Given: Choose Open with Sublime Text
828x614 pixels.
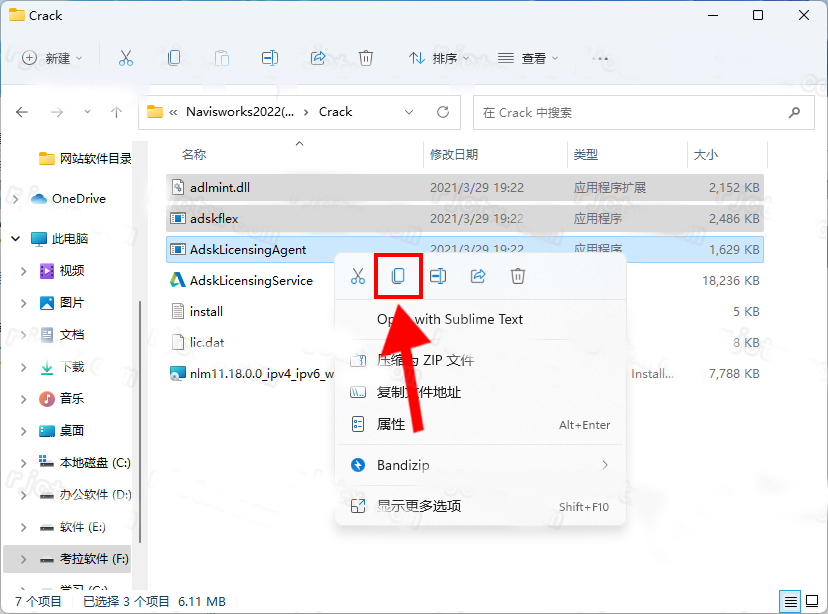Looking at the screenshot, I should click(x=481, y=319).
